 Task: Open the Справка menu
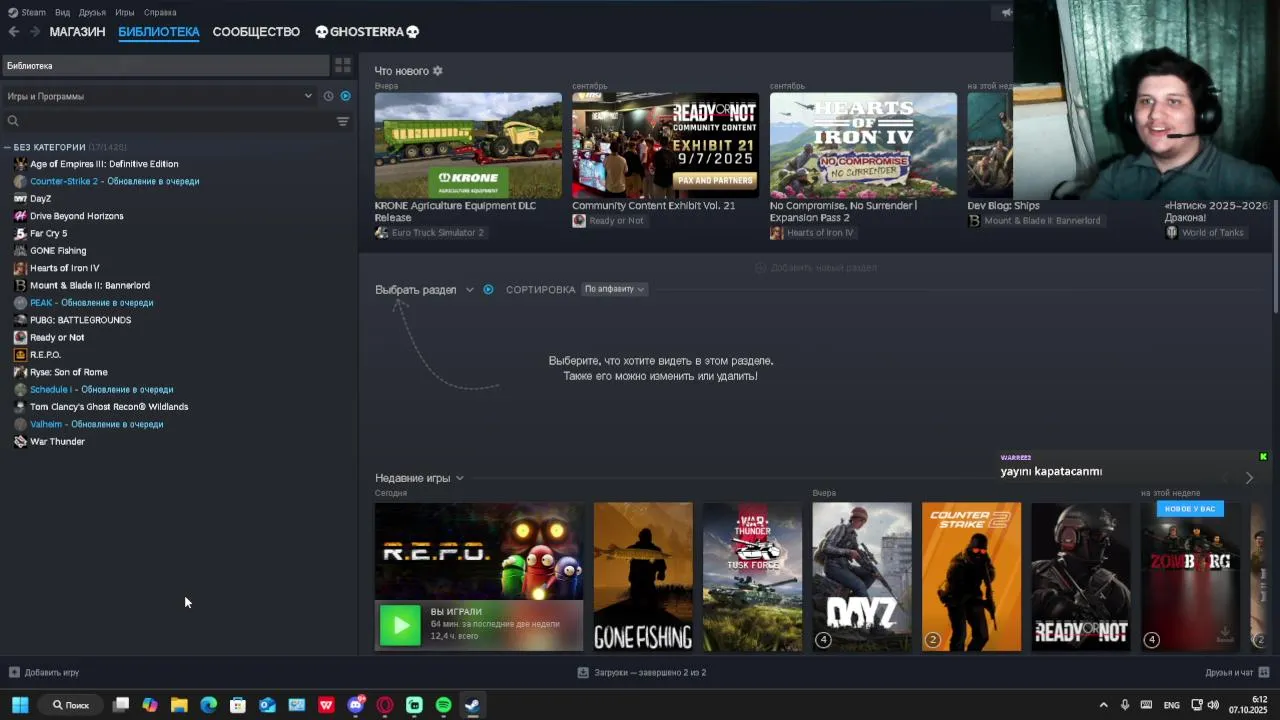[x=160, y=12]
